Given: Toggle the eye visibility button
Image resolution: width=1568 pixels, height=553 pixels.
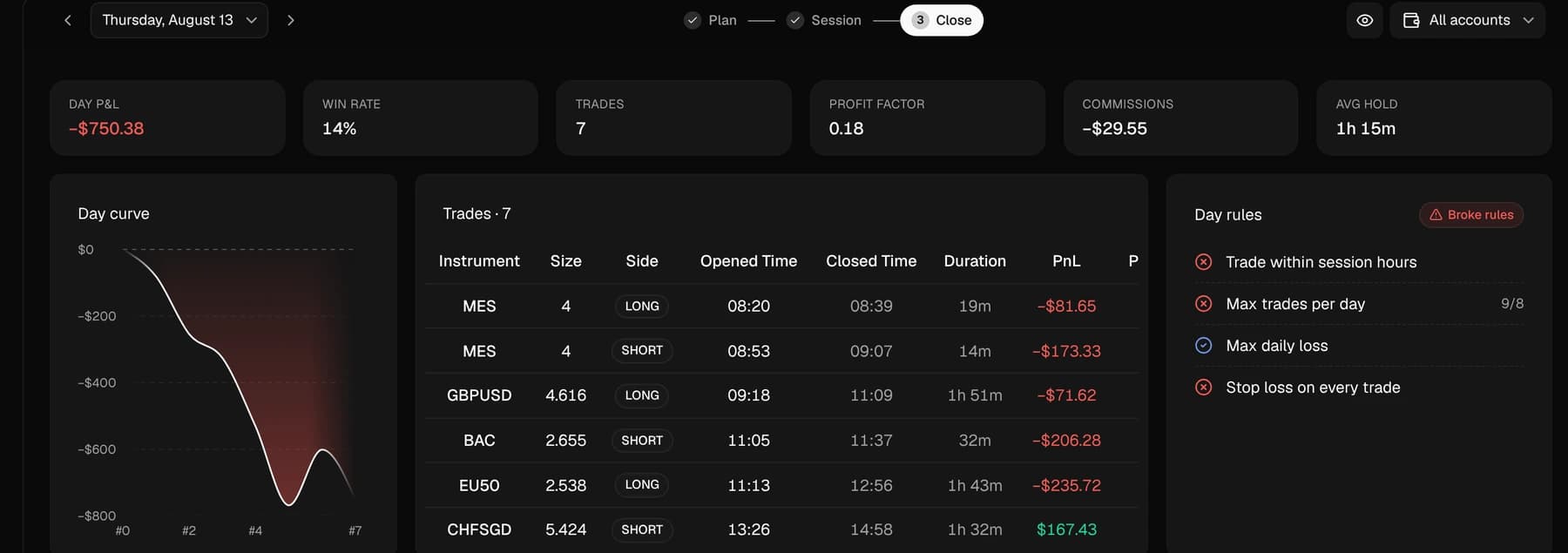Looking at the screenshot, I should (x=1365, y=20).
